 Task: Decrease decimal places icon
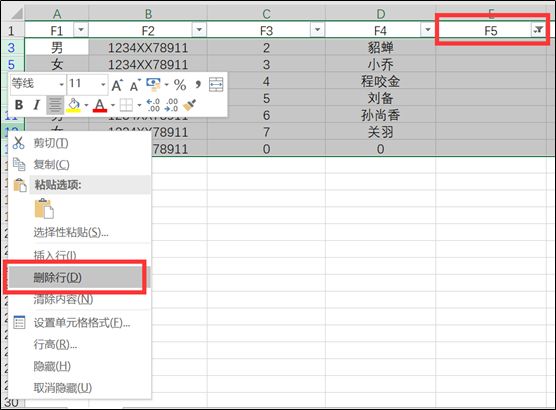(172, 105)
